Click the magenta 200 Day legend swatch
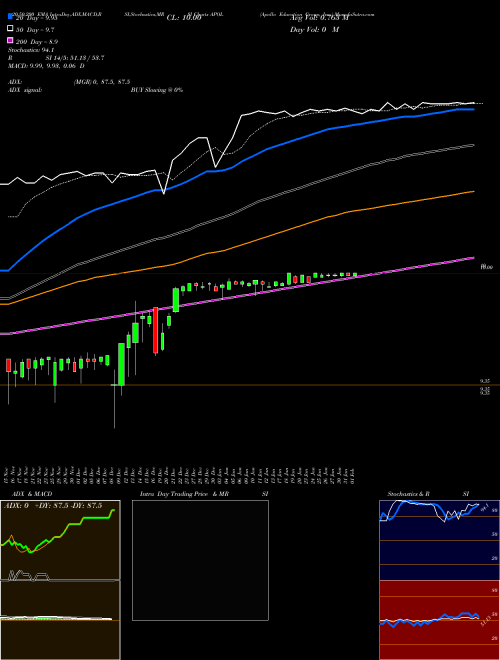 [10, 40]
